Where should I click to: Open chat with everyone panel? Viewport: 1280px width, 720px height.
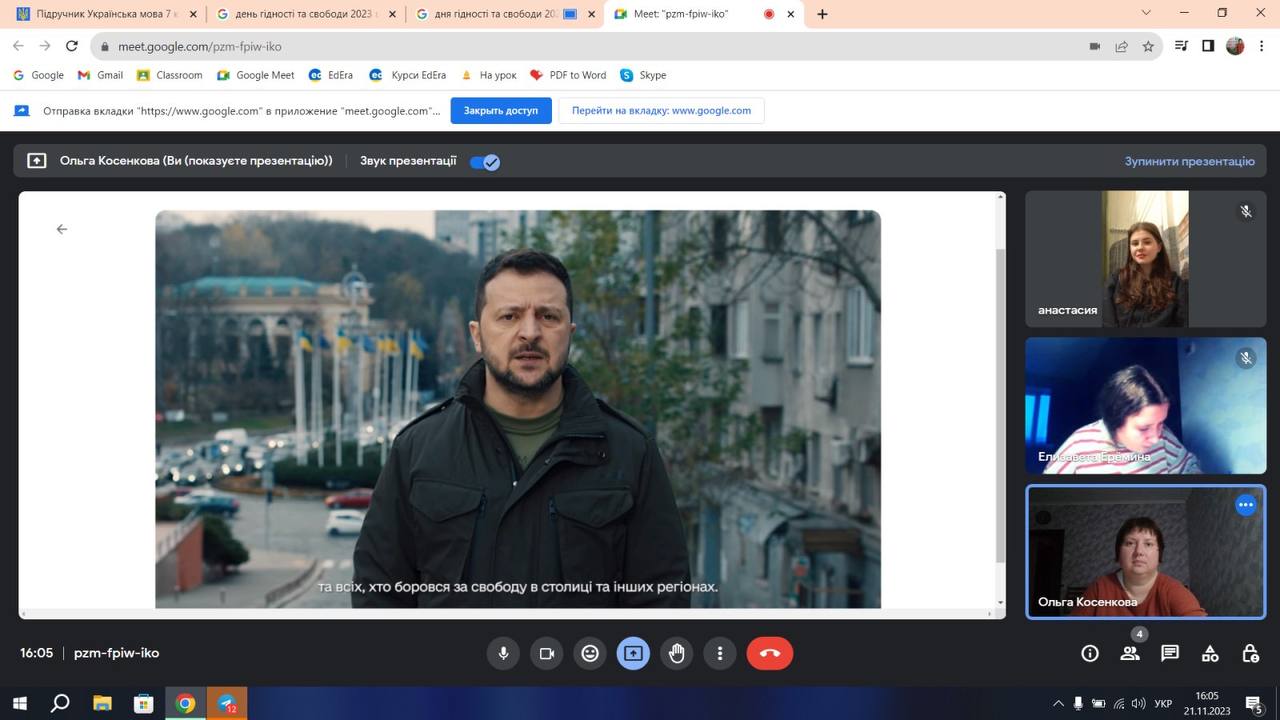coord(1169,653)
